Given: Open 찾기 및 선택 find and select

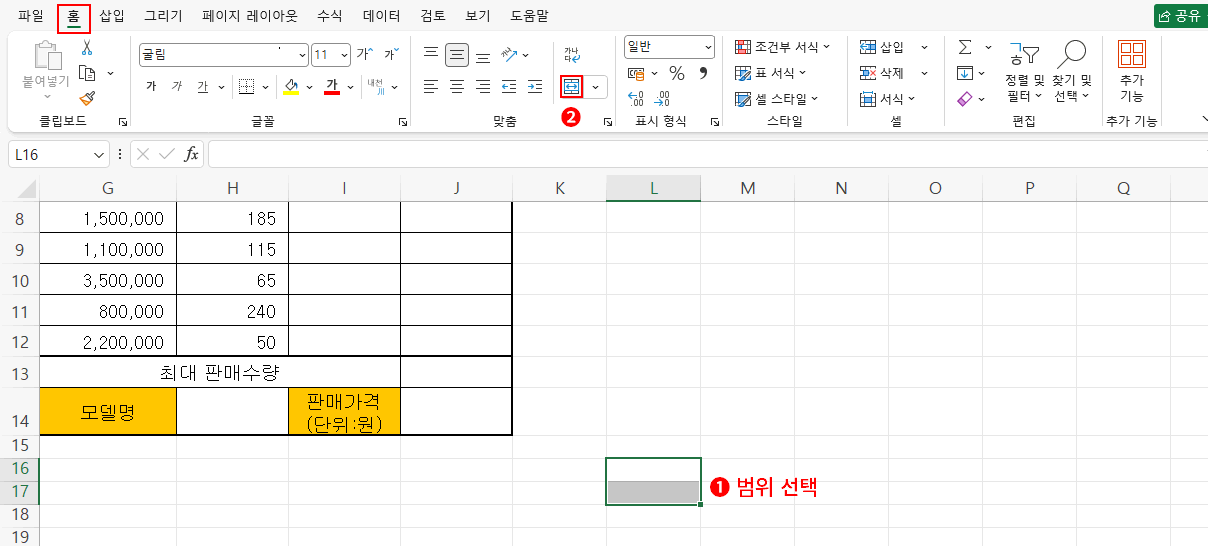Looking at the screenshot, I should (x=1073, y=72).
